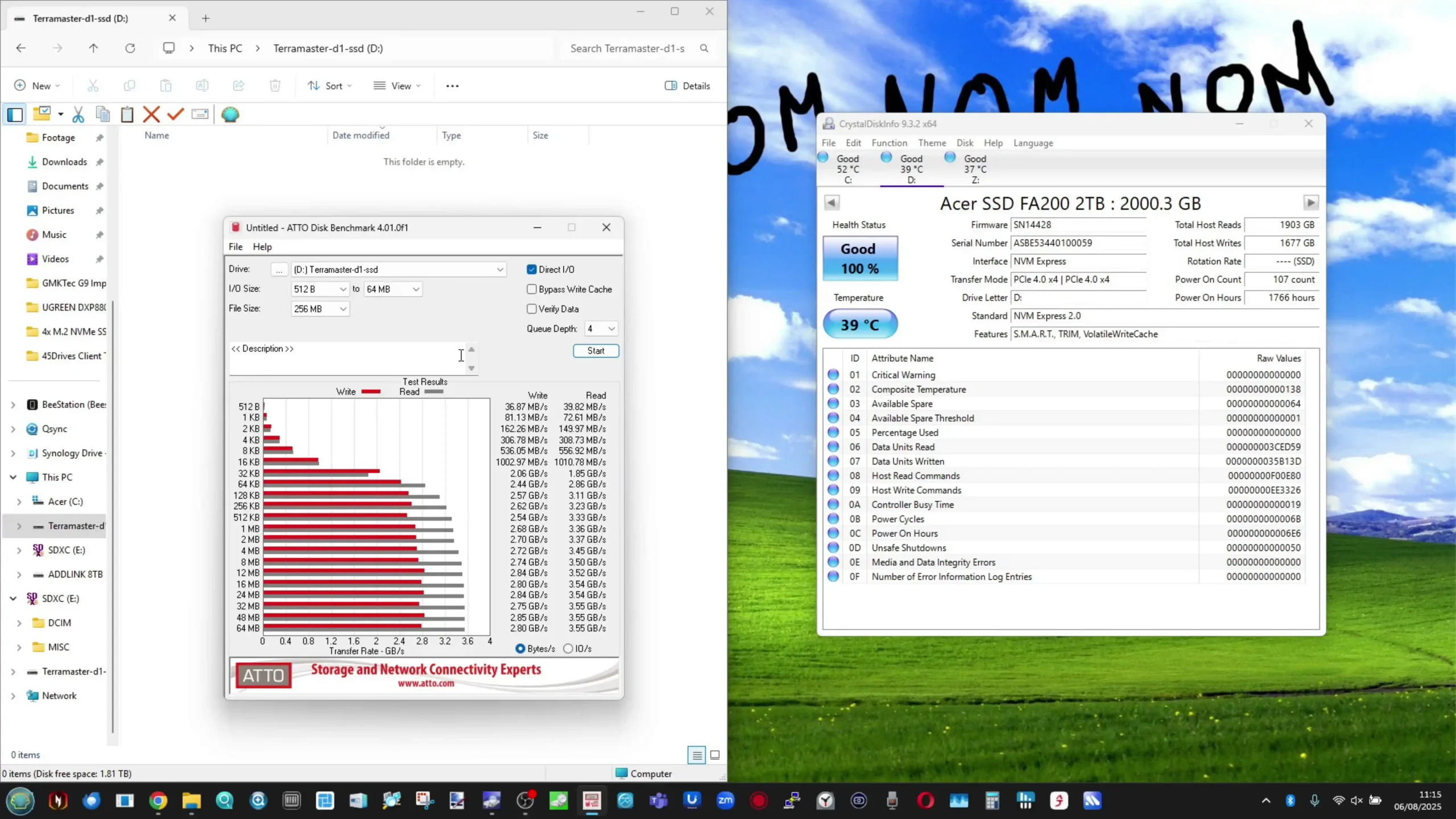The height and width of the screenshot is (819, 1456).
Task: Open CrystalDiskInfo Language menu
Action: [1033, 143]
